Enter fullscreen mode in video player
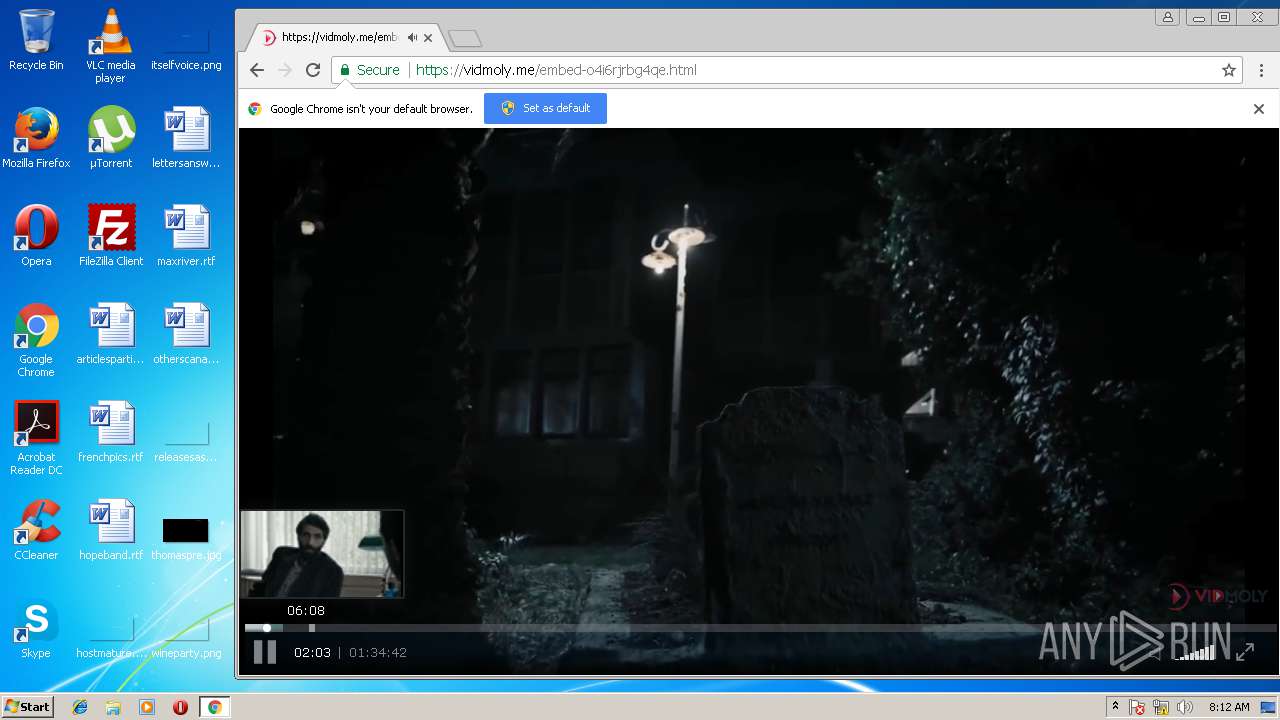 pos(1245,652)
